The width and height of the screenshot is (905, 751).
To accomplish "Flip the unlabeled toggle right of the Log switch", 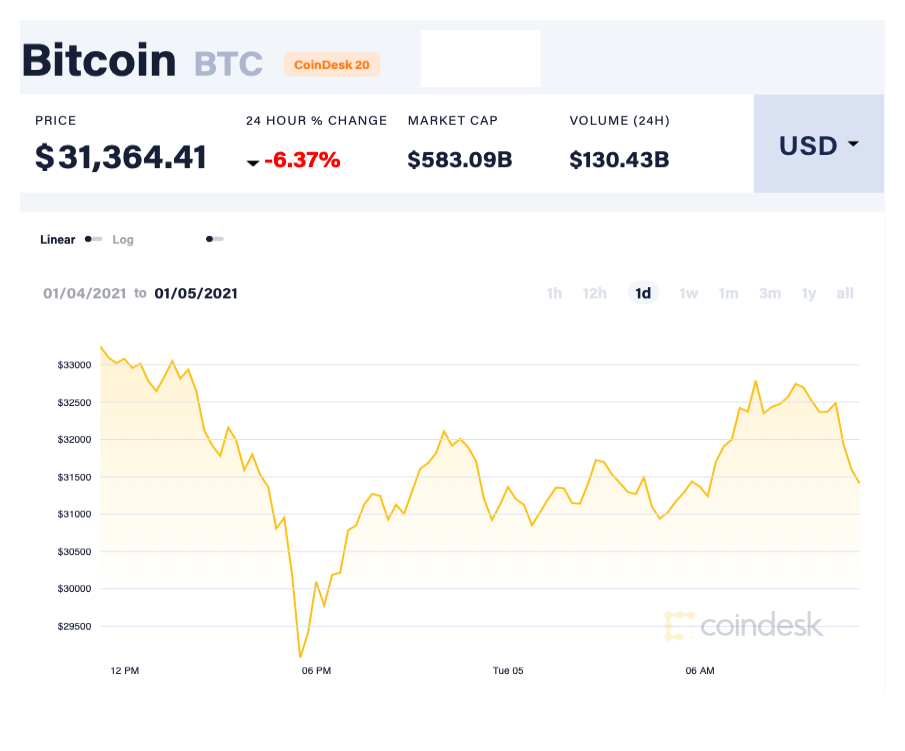I will 213,240.
